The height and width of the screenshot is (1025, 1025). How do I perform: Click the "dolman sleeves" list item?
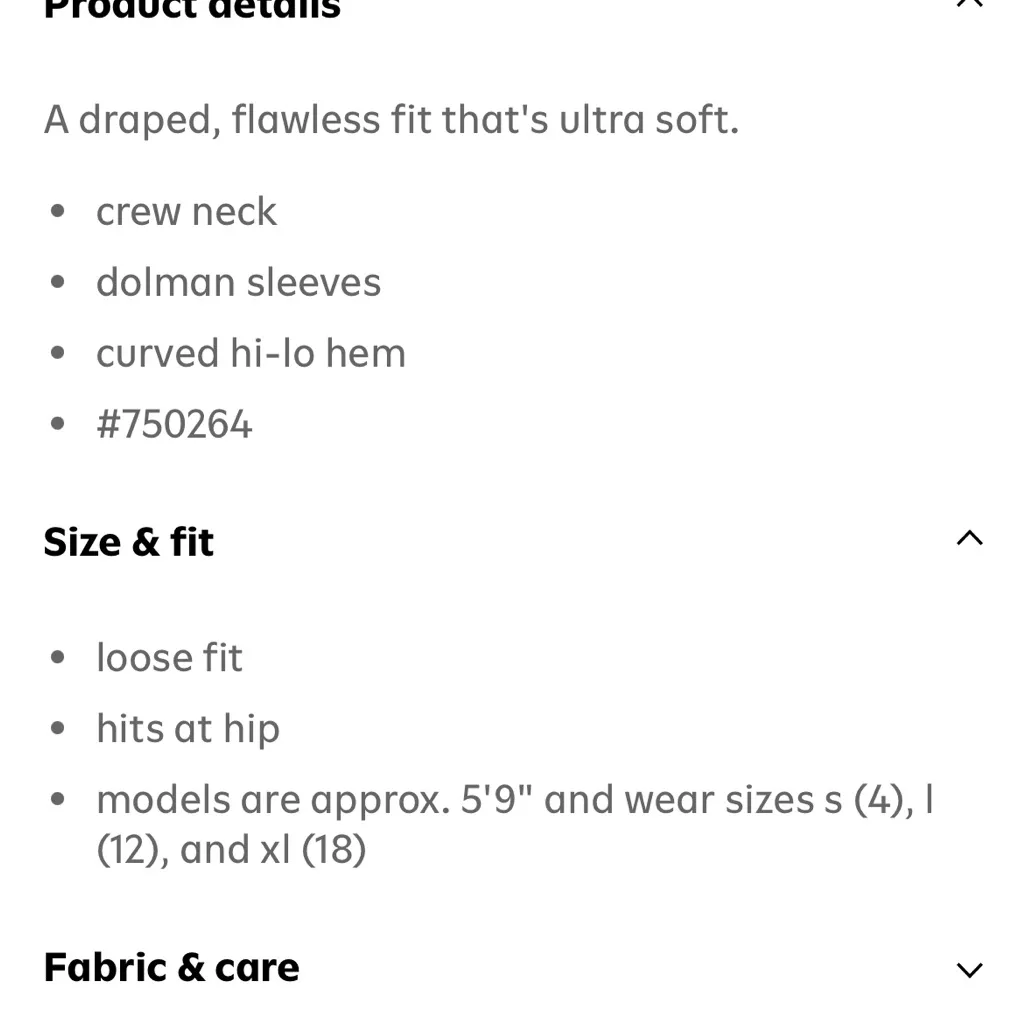coord(238,283)
